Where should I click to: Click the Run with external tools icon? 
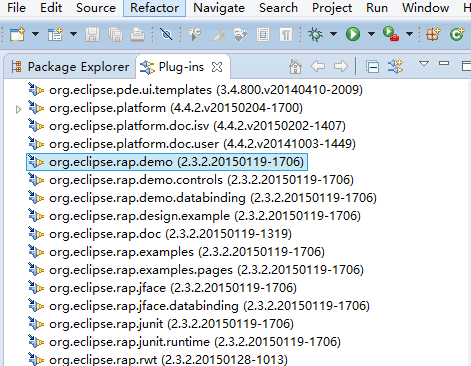391,34
